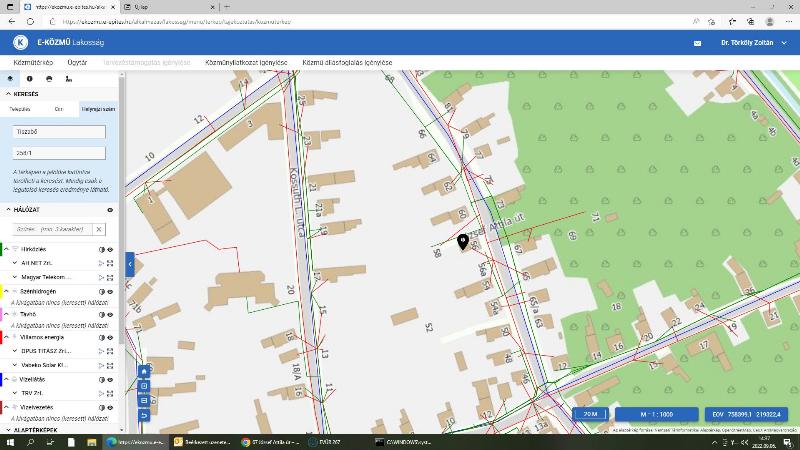Click the frame icon on AH NET Zrt. row
This screenshot has height=450, width=800.
coord(110,263)
